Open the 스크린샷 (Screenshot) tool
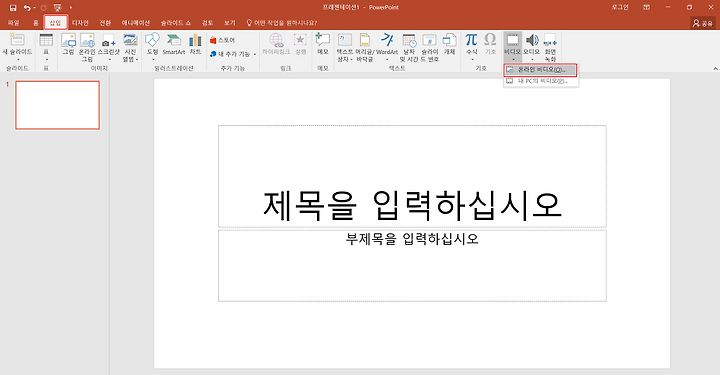 [109, 47]
